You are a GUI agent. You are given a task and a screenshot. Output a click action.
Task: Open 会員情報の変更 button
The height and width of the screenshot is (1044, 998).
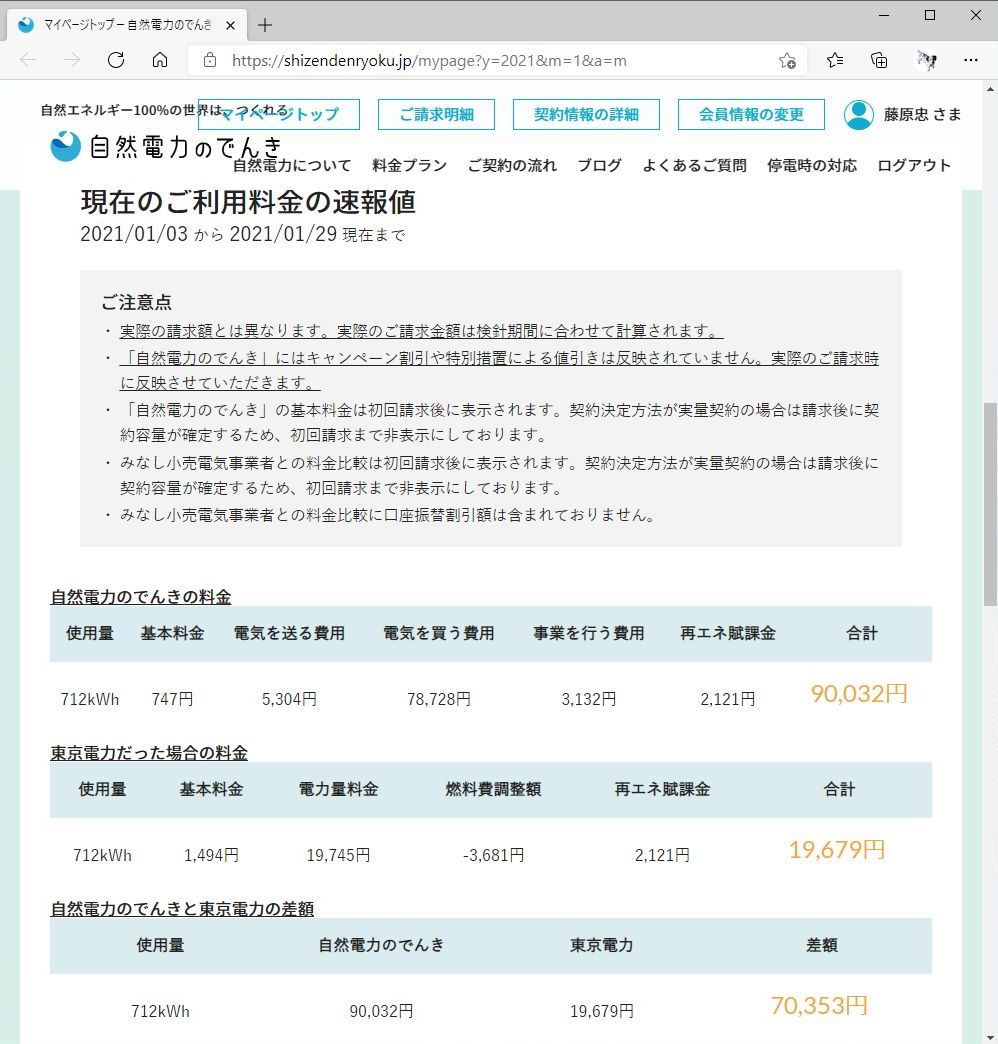[751, 115]
